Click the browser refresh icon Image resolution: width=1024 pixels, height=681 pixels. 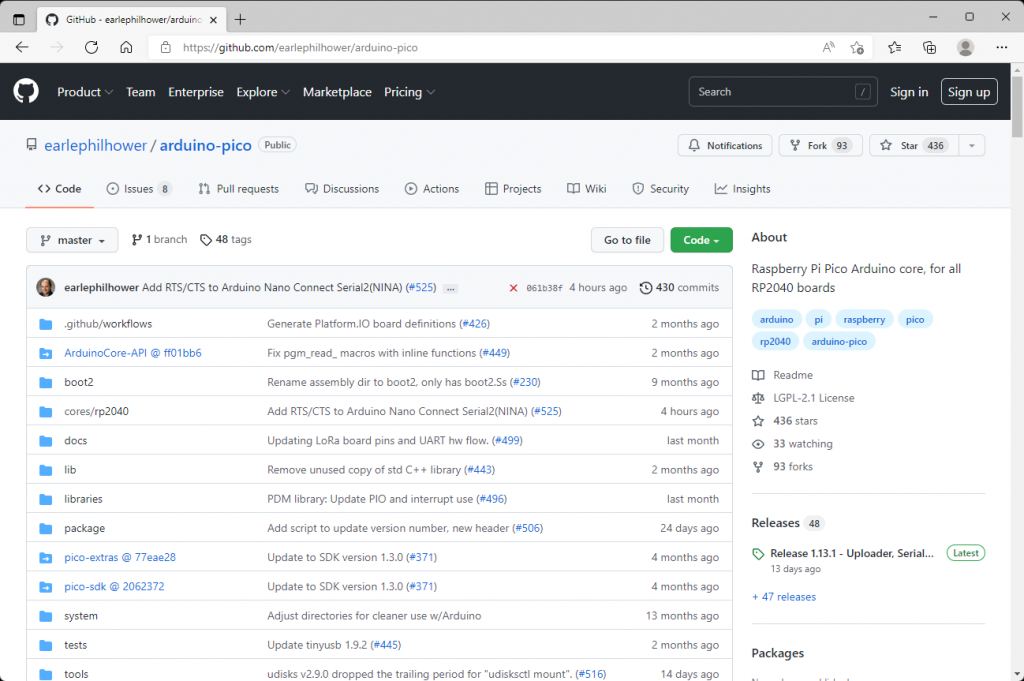point(91,47)
